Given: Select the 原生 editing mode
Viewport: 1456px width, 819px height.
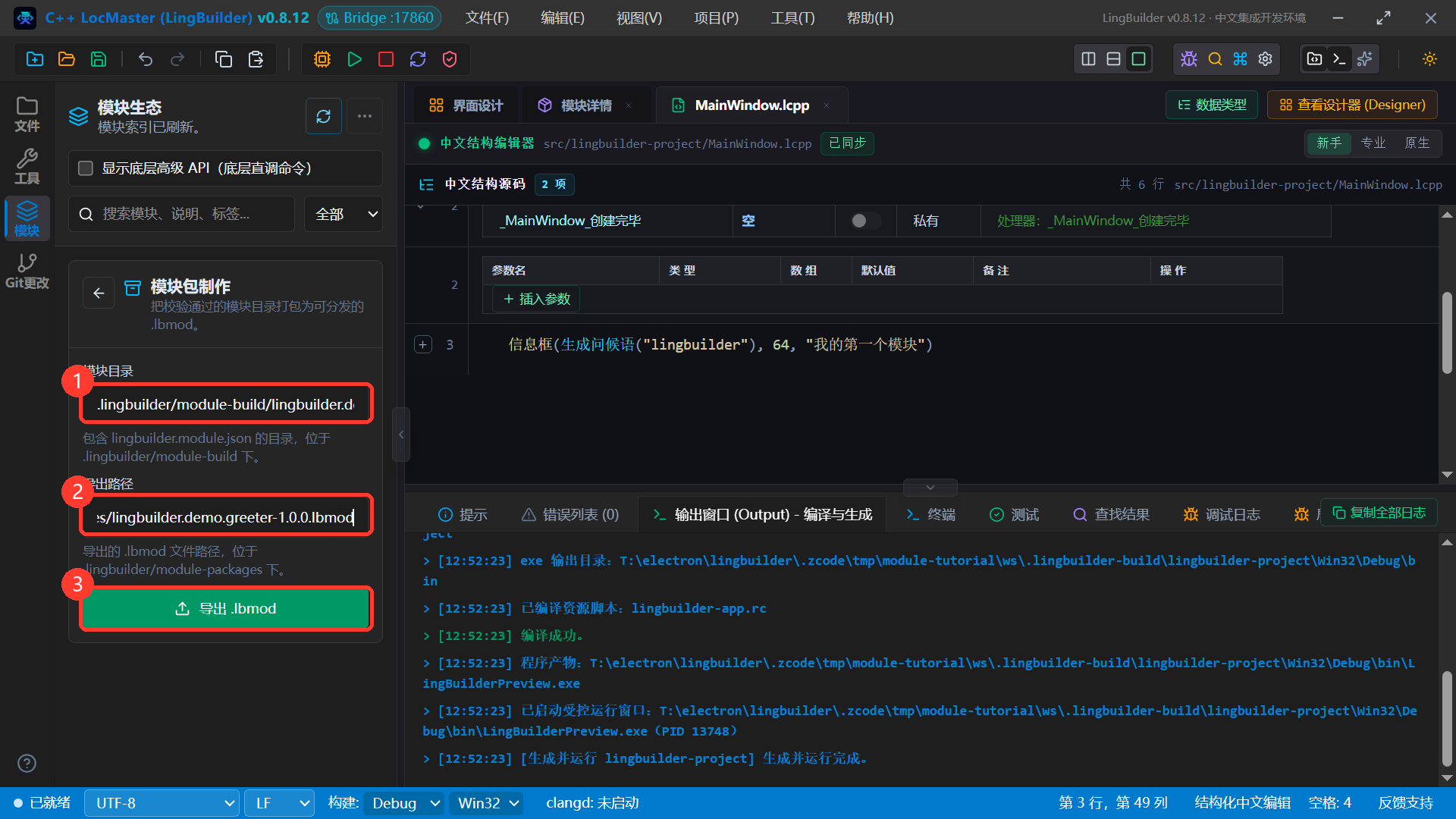Looking at the screenshot, I should coord(1417,143).
